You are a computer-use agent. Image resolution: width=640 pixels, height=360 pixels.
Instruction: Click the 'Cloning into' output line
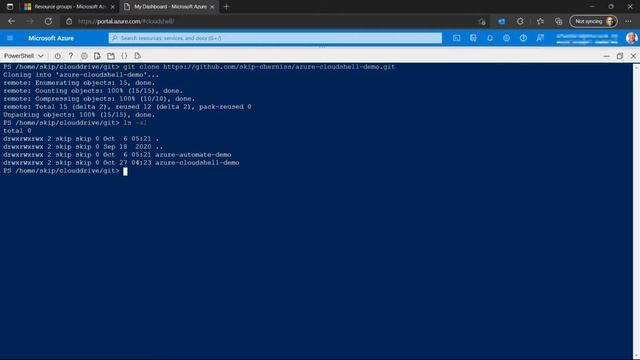(x=81, y=75)
